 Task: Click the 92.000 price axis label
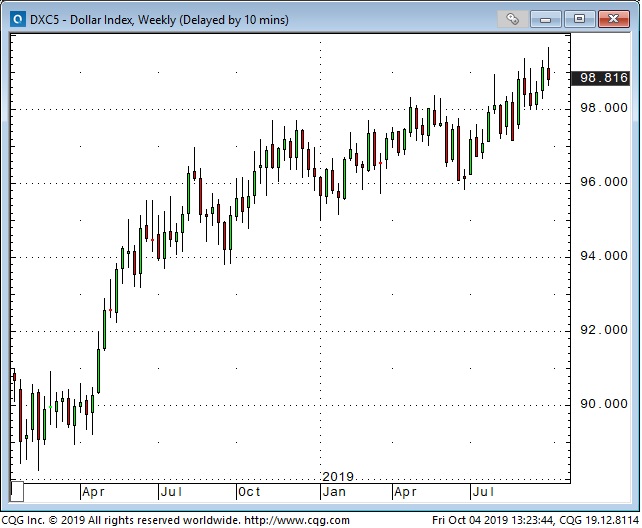coord(604,330)
